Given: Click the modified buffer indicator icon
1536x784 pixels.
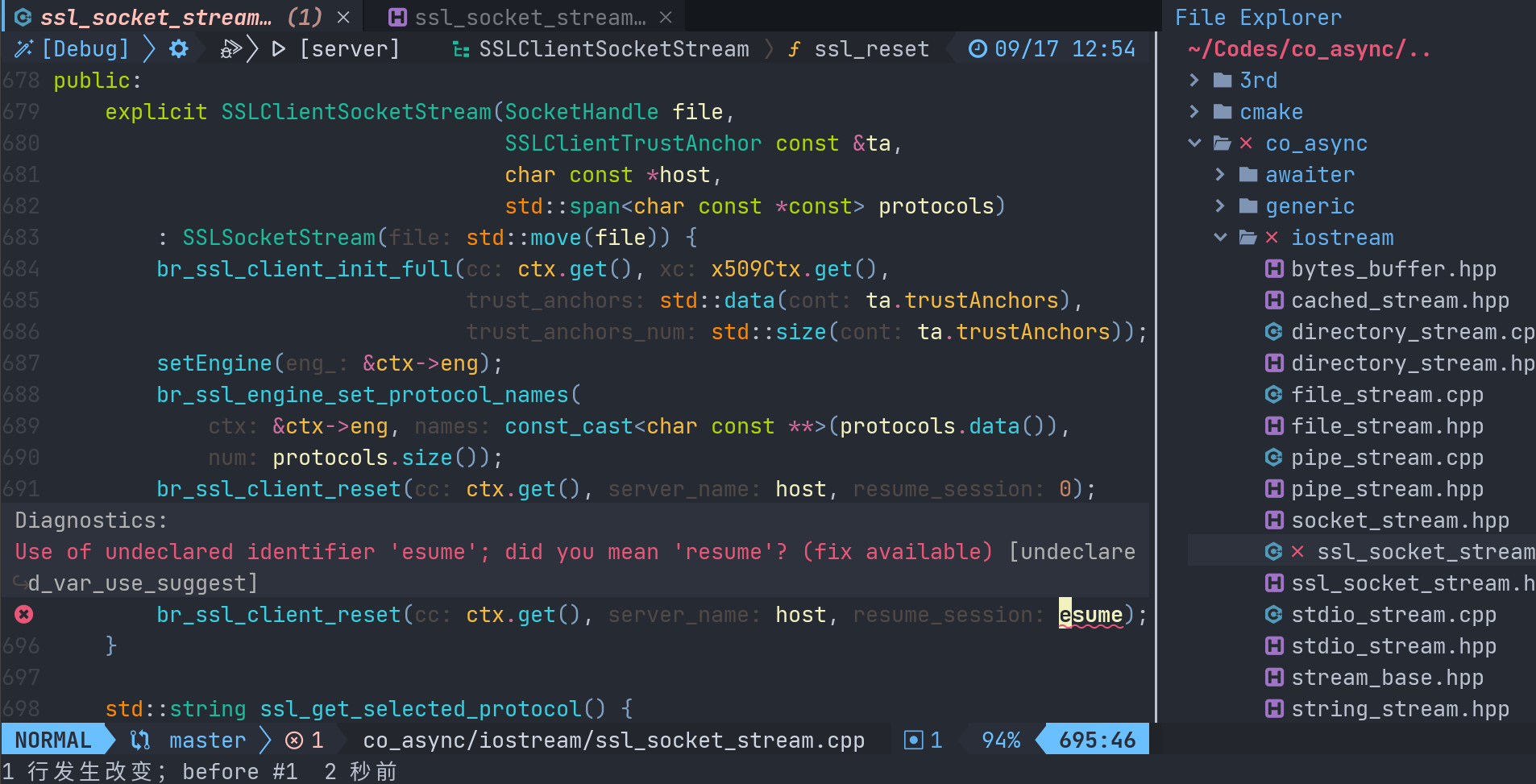Looking at the screenshot, I should [913, 740].
